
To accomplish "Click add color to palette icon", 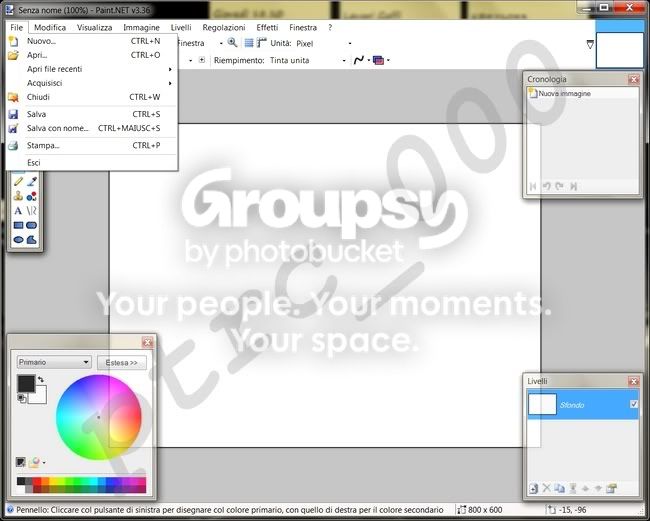I will pyautogui.click(x=20, y=462).
